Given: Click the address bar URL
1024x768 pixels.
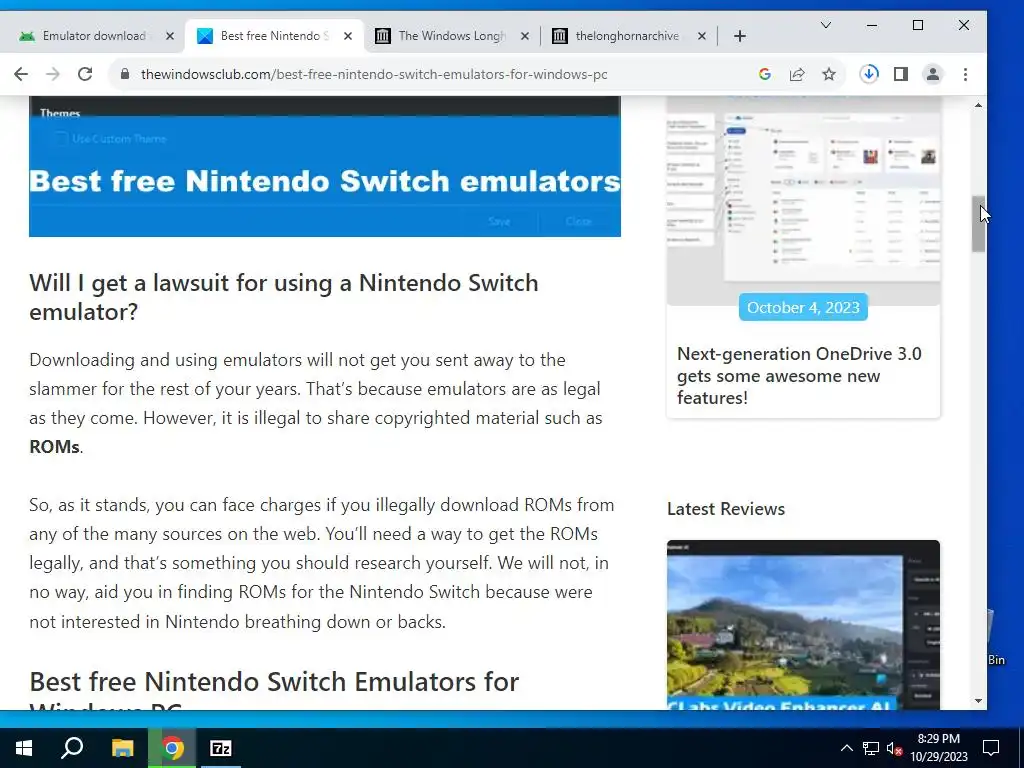Looking at the screenshot, I should [x=374, y=74].
